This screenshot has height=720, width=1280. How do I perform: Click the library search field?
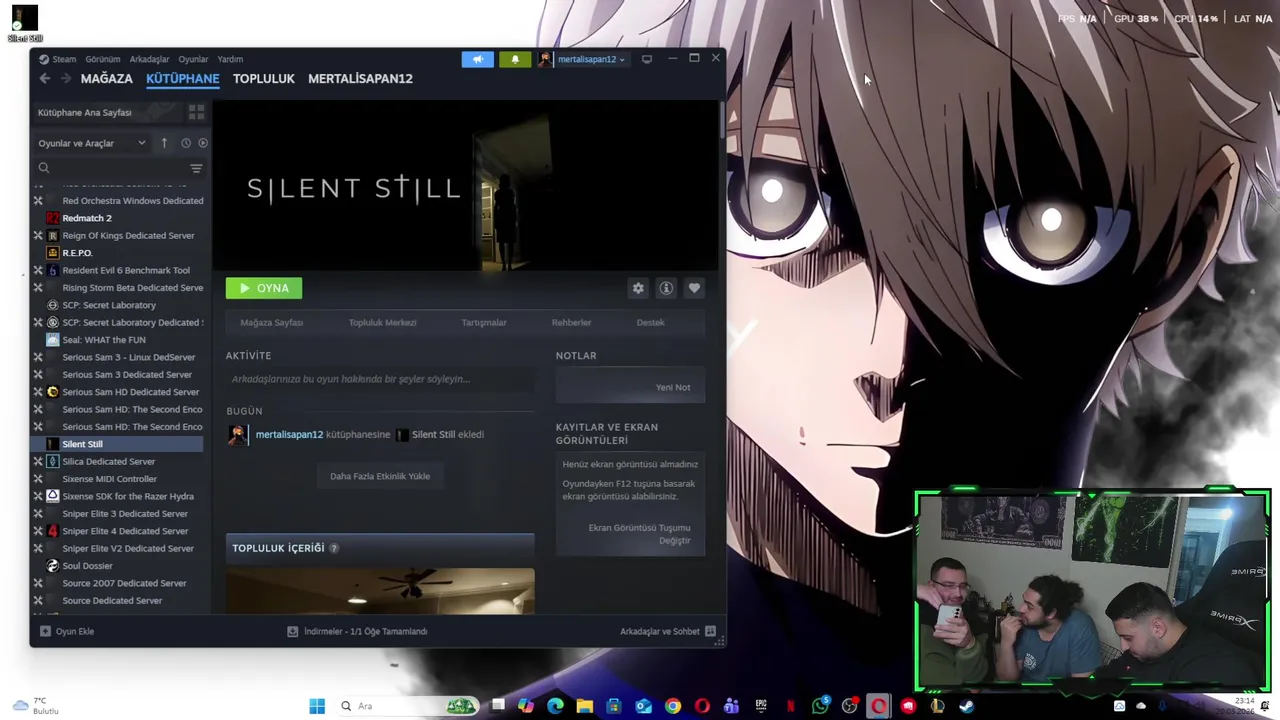tap(112, 168)
